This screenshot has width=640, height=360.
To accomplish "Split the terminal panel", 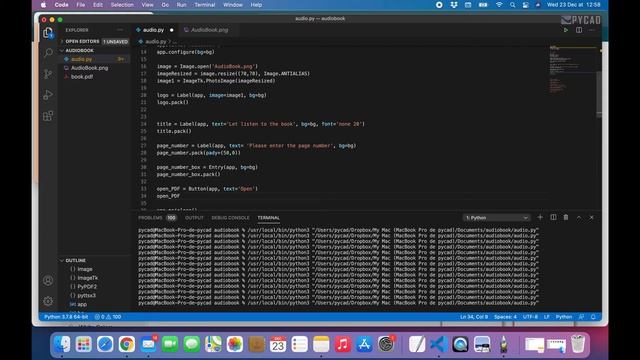I will pyautogui.click(x=553, y=218).
